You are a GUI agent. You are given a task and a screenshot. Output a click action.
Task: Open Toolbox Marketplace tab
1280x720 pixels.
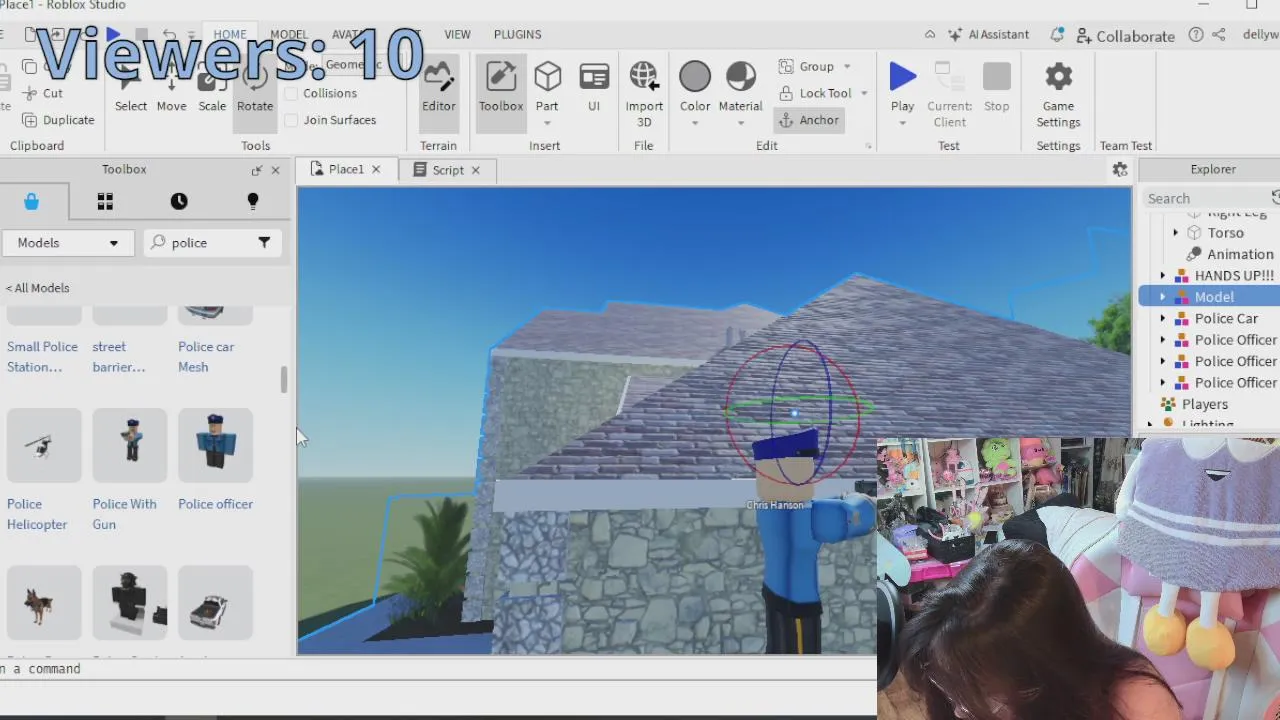31,201
